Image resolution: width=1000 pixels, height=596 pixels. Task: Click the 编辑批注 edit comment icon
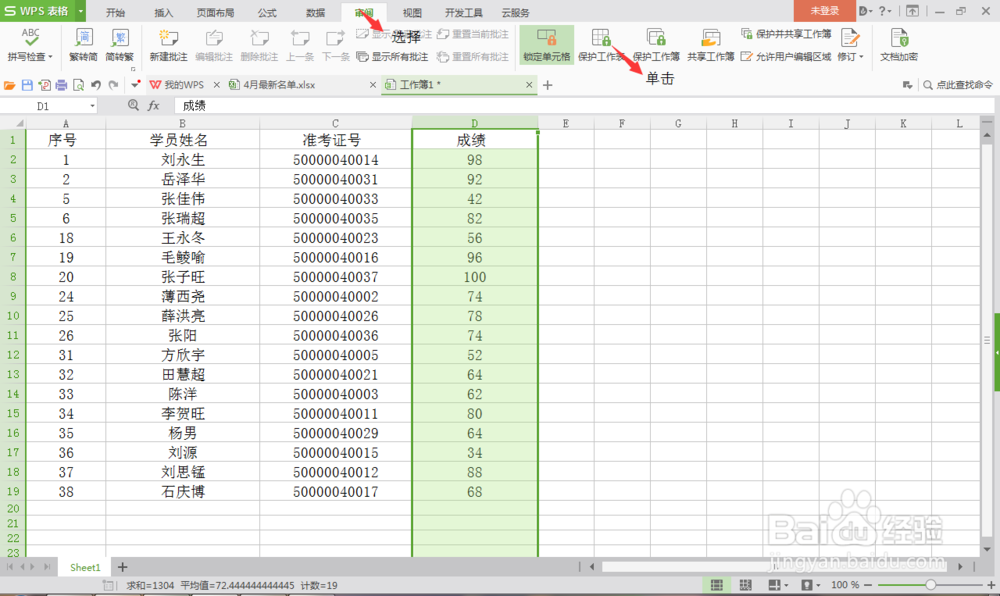[214, 40]
